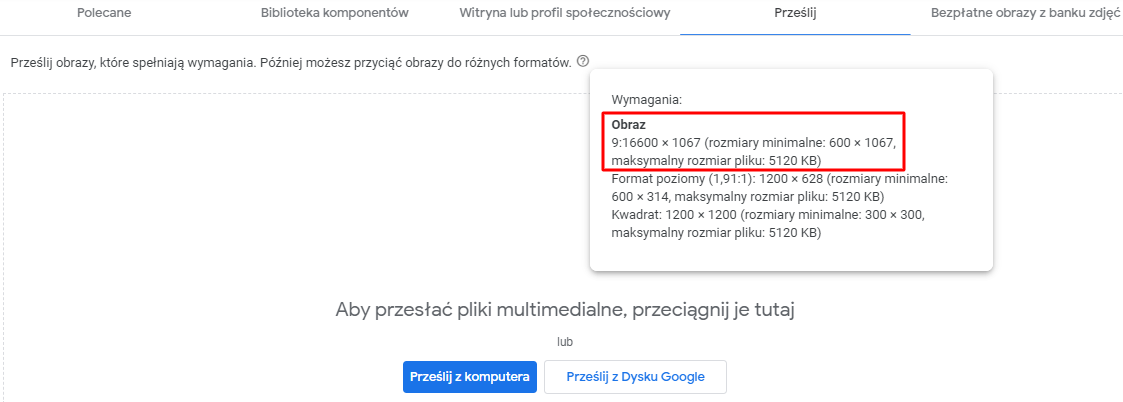1123x402 pixels.
Task: Select the active Prześlij tab
Action: [796, 13]
